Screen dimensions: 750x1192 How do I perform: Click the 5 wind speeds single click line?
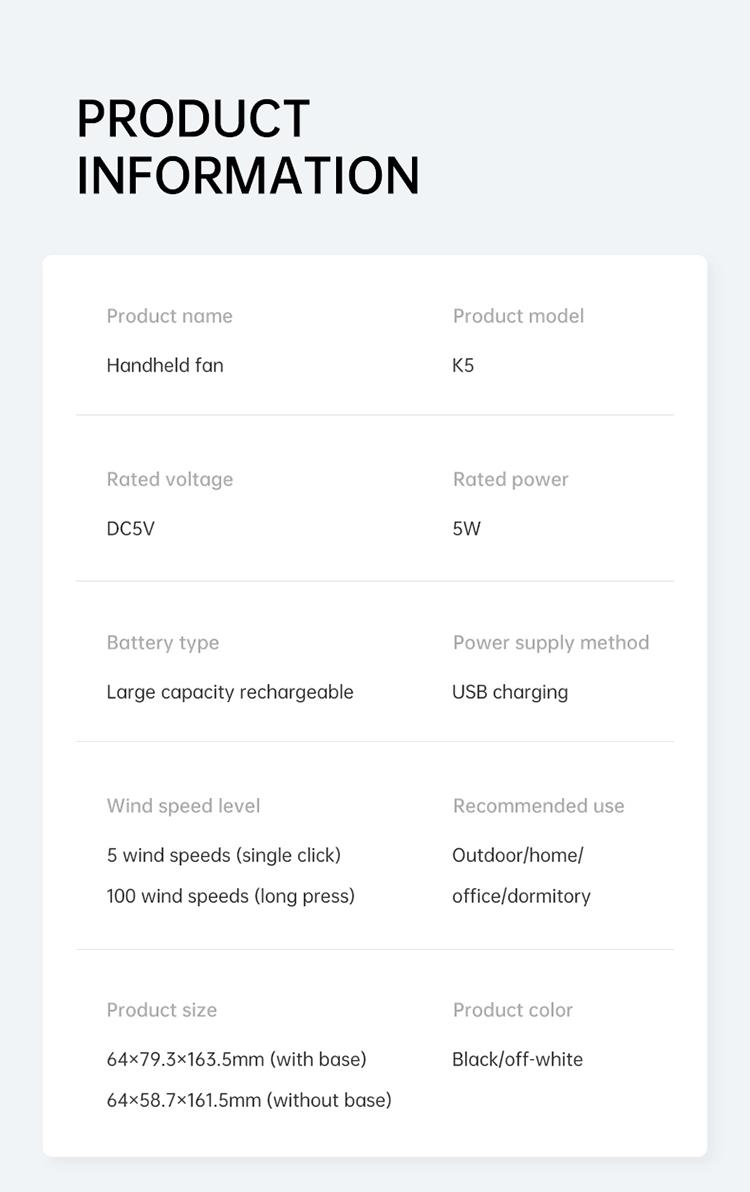tap(224, 855)
